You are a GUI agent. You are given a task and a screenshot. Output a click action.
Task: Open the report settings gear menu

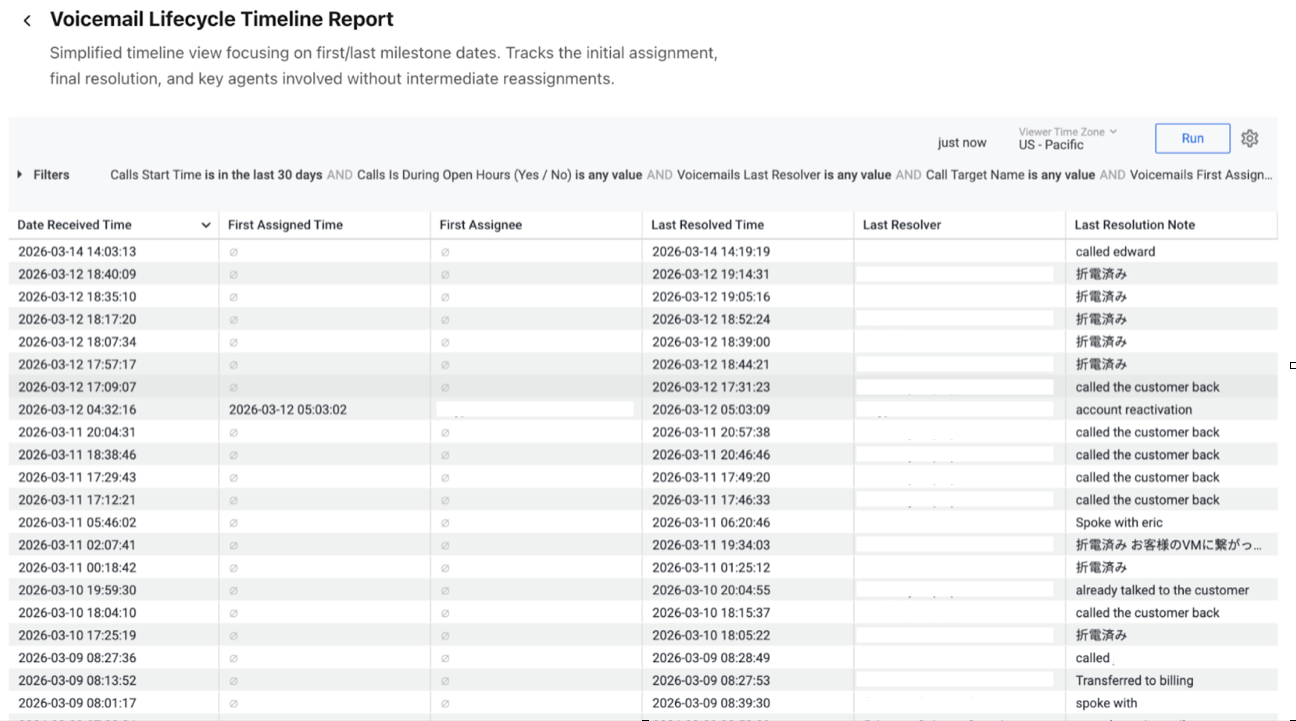(x=1249, y=138)
